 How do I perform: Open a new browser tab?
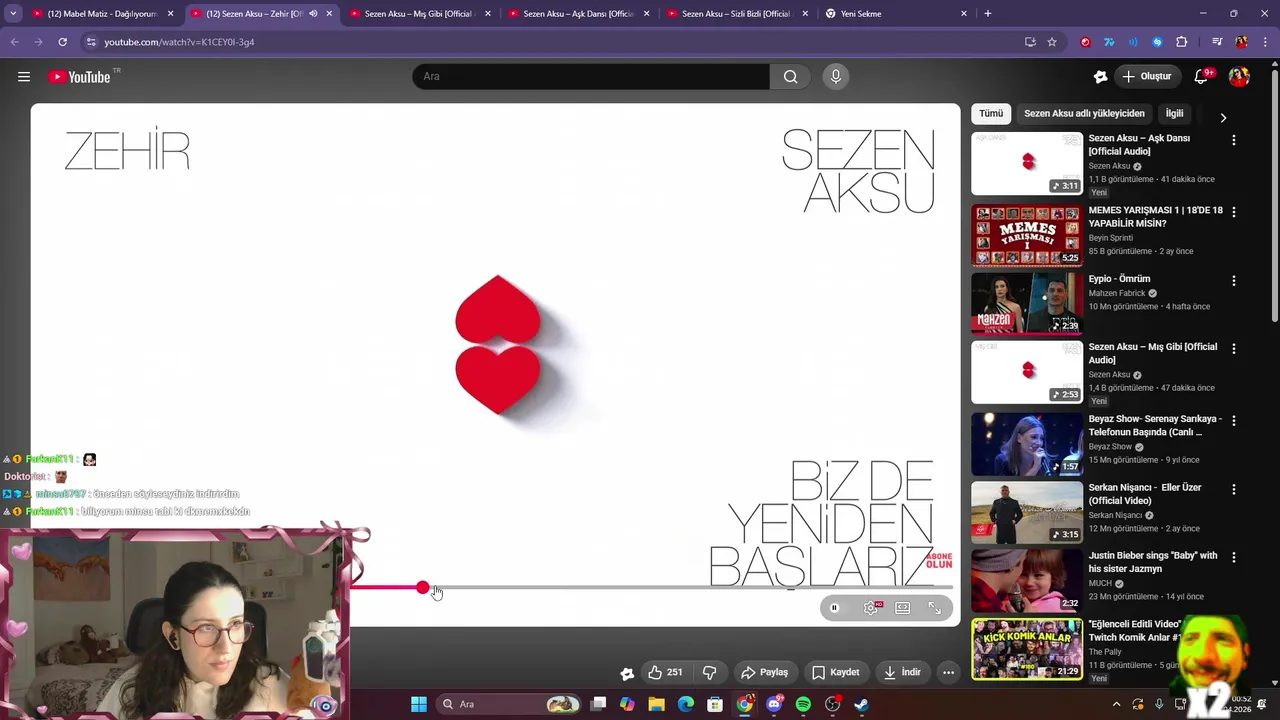988,14
